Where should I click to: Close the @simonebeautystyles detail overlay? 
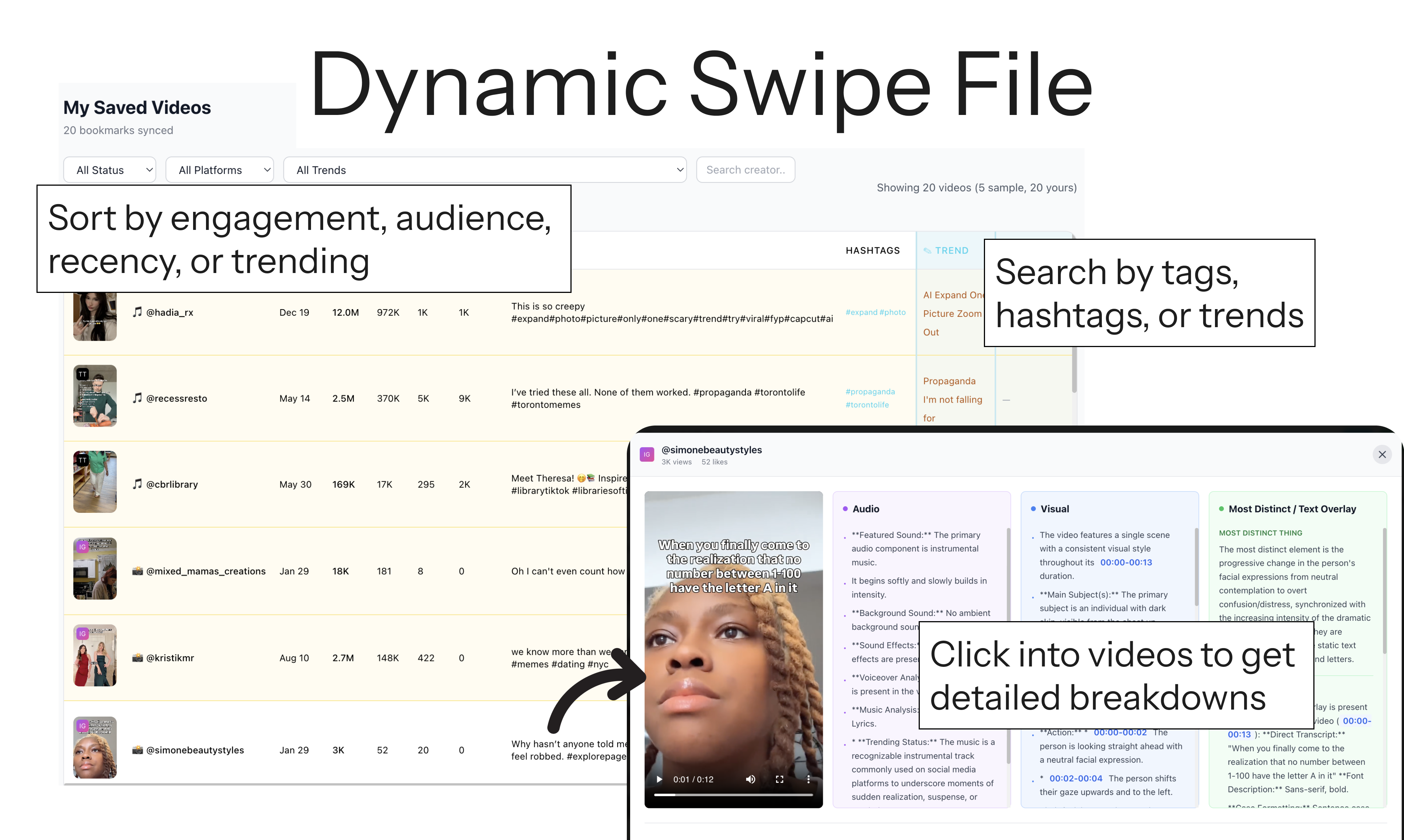pyautogui.click(x=1383, y=455)
